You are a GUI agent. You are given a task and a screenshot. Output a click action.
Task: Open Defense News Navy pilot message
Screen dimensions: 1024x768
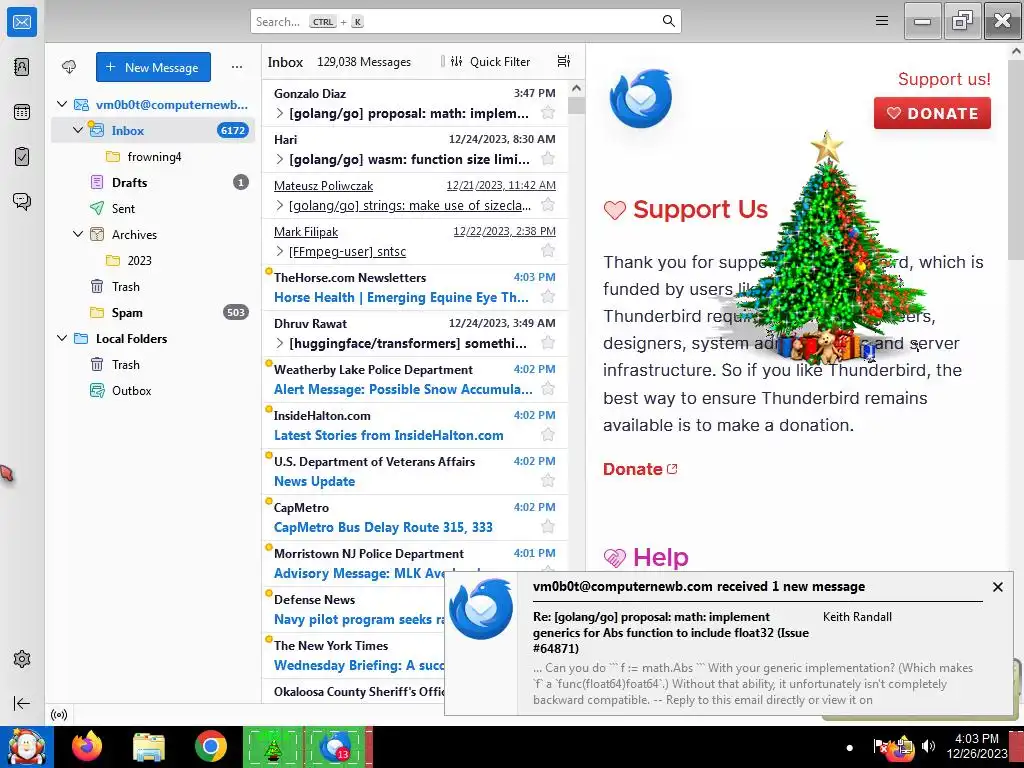[x=353, y=610]
